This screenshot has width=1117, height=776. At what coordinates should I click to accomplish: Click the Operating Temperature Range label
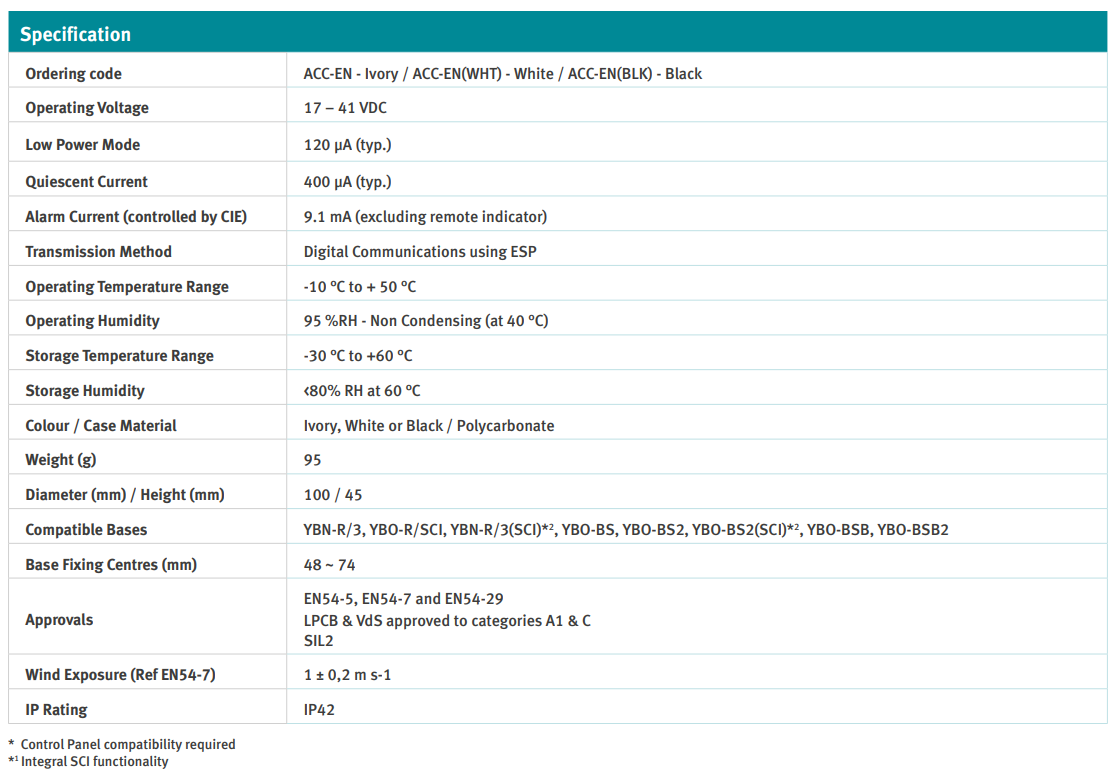coord(126,287)
